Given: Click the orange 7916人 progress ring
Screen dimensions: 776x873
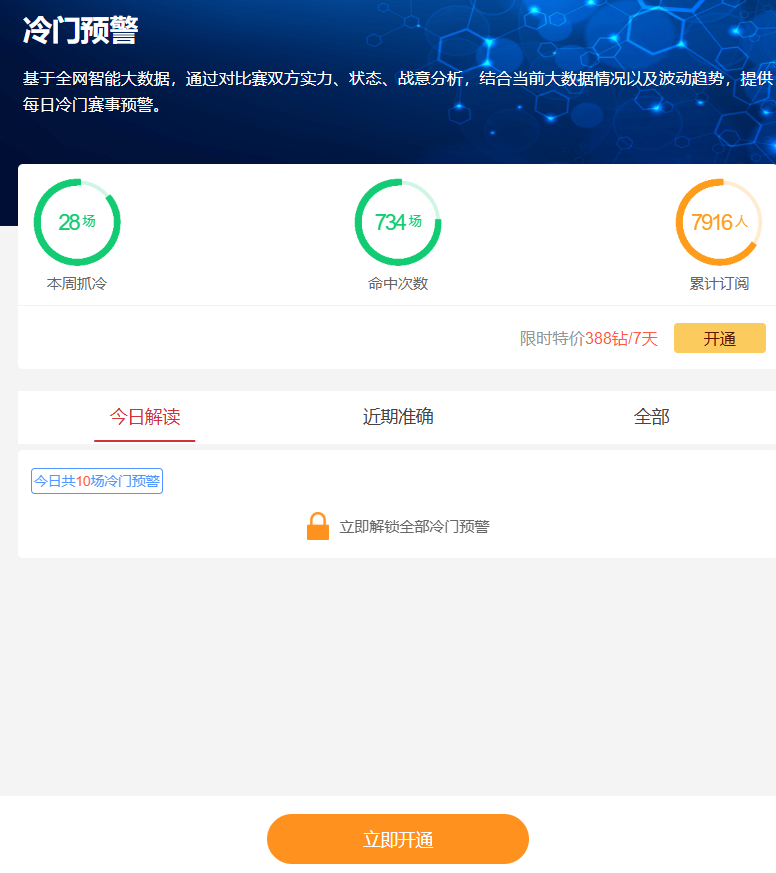Looking at the screenshot, I should pyautogui.click(x=718, y=222).
